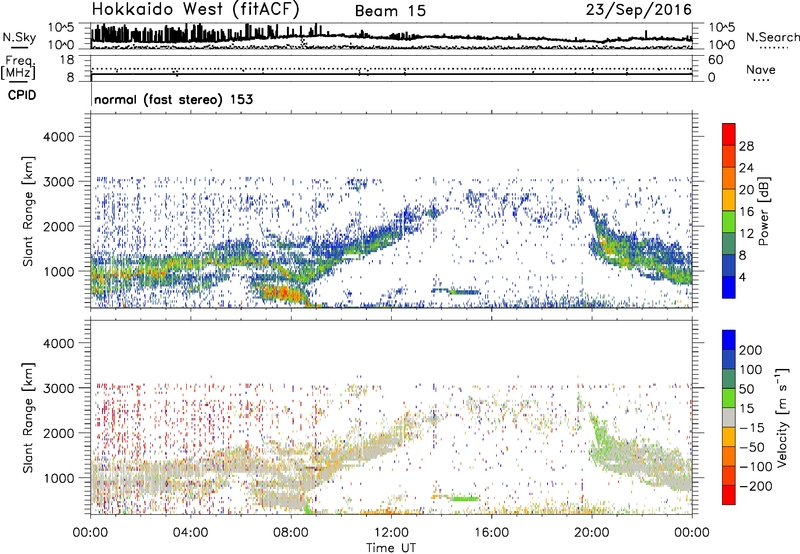Screen dimensions: 800x554
Task: Click the "200" tick on Velocity colorbar
Action: click(x=751, y=350)
